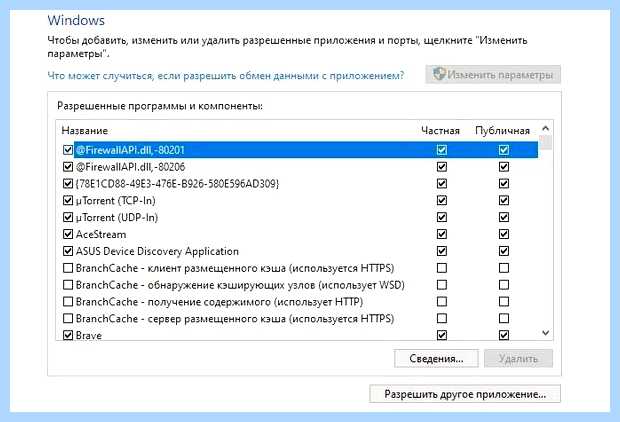This screenshot has width=620, height=422.
Task: Toggle Публичная checkbox for {78E1CD88-49E3...} row
Action: 504,184
